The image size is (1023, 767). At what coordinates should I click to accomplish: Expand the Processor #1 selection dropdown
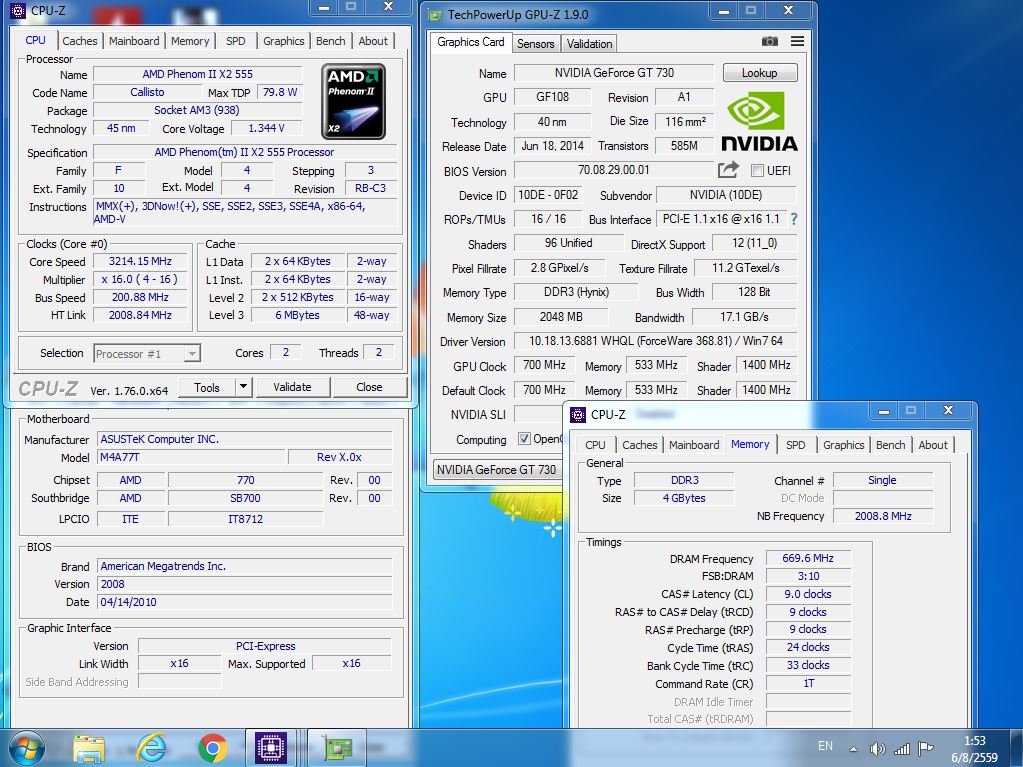(192, 353)
